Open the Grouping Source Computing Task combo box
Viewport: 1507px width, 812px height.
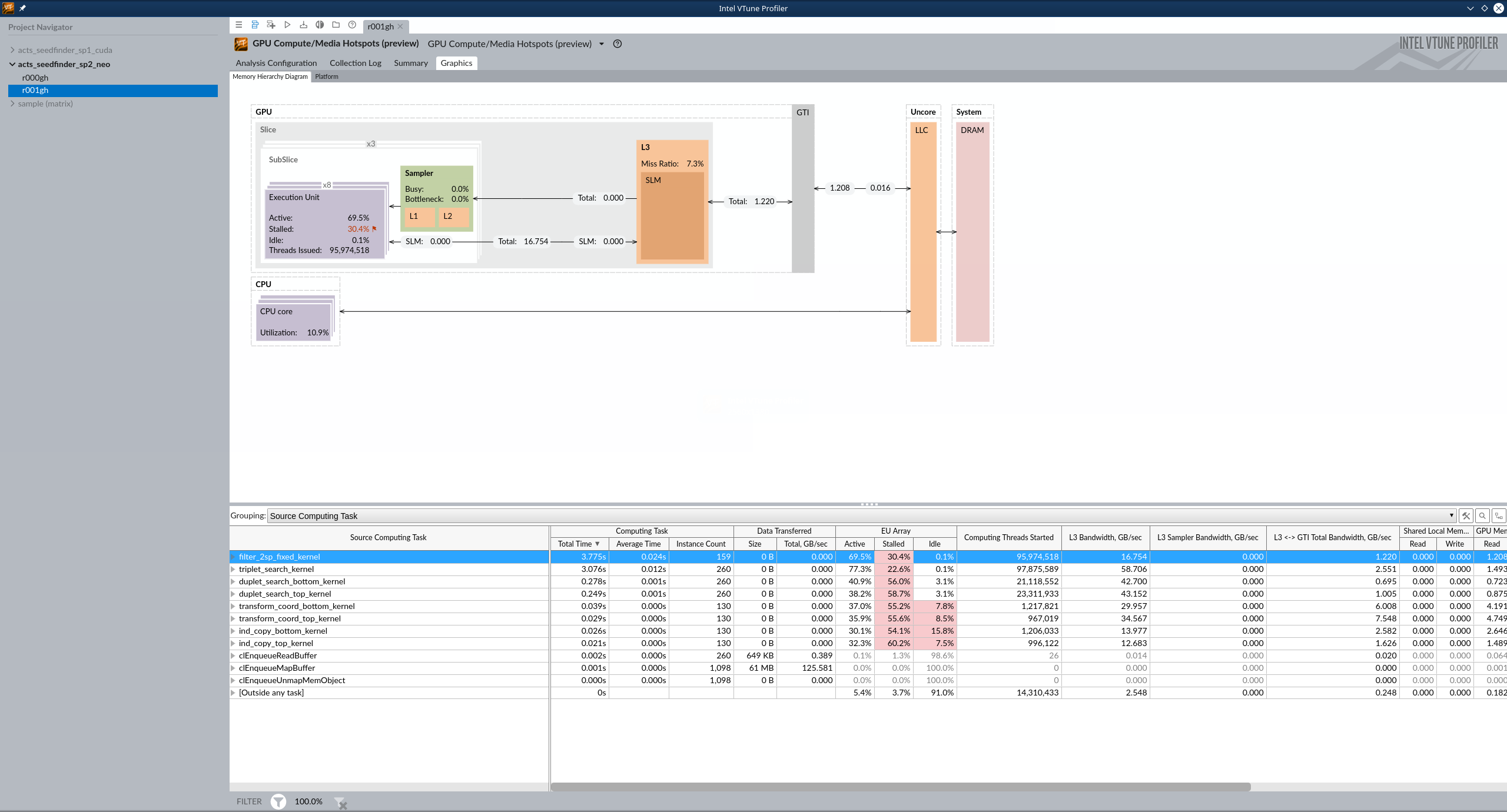pos(862,516)
